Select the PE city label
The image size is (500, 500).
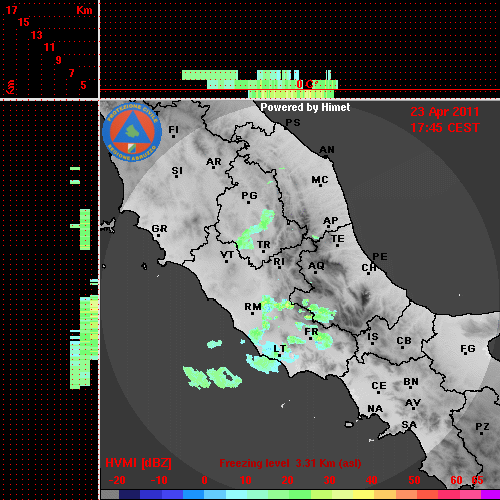(380, 257)
